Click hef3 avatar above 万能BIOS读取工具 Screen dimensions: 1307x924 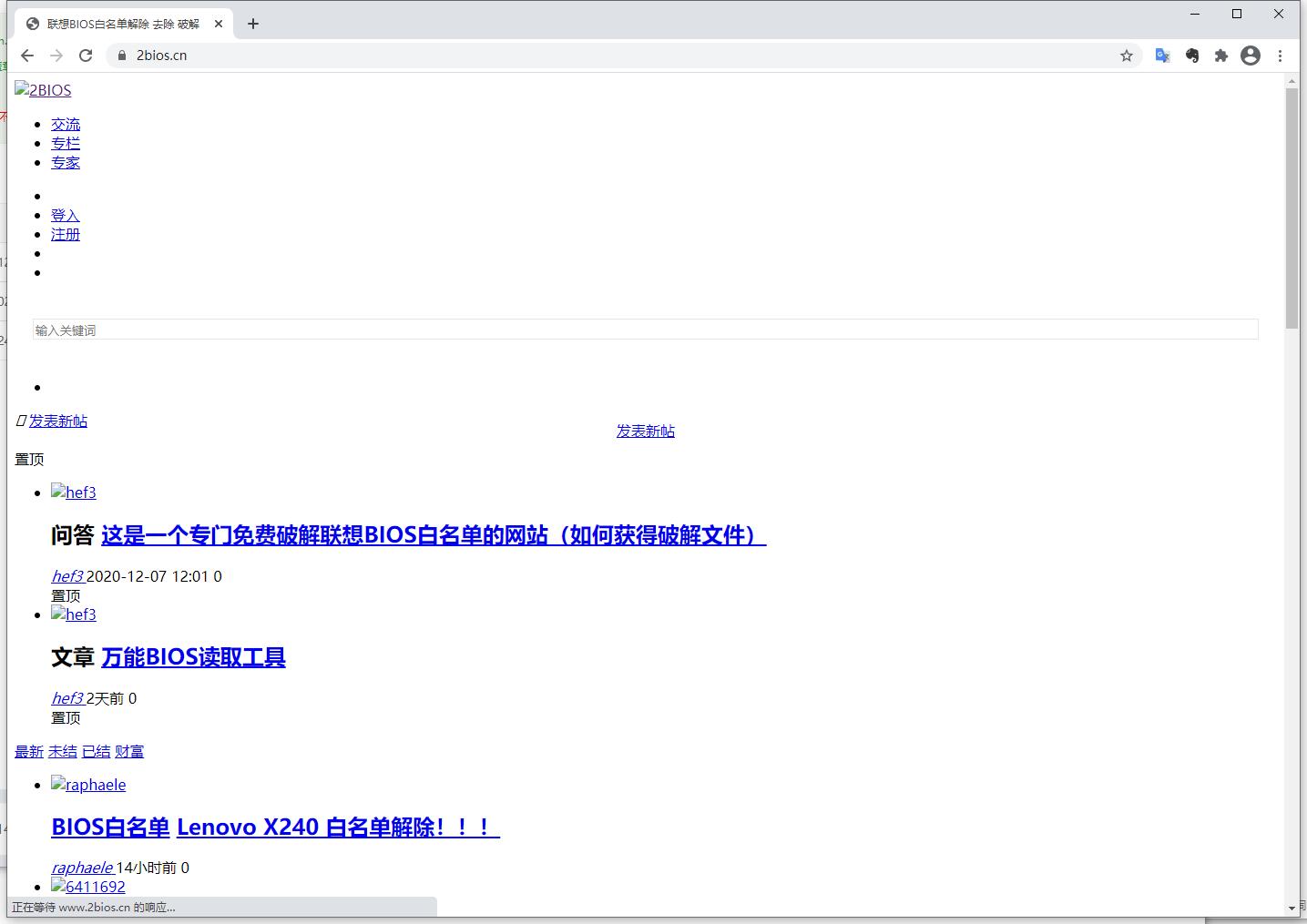click(74, 614)
